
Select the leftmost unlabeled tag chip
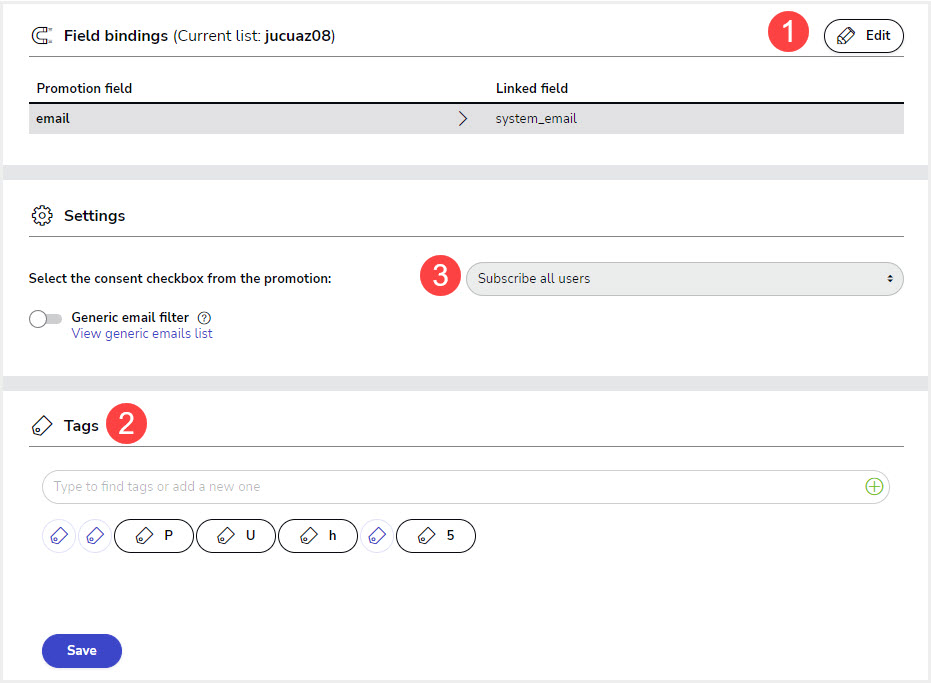pos(59,536)
